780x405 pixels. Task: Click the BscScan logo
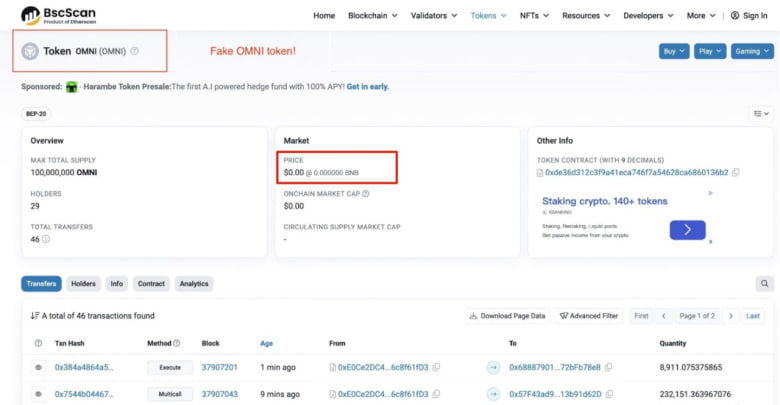coord(58,15)
